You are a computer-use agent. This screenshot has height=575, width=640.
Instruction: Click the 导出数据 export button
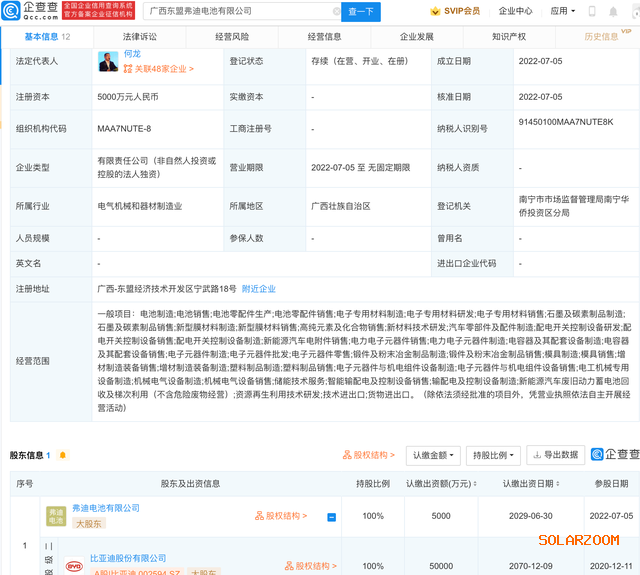[x=555, y=455]
